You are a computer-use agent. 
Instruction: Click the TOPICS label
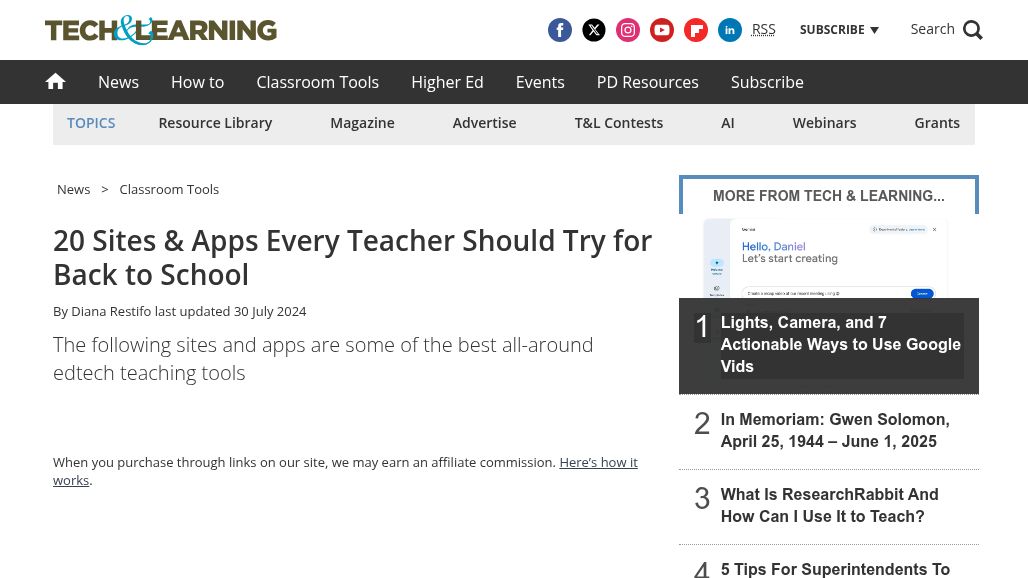91,123
